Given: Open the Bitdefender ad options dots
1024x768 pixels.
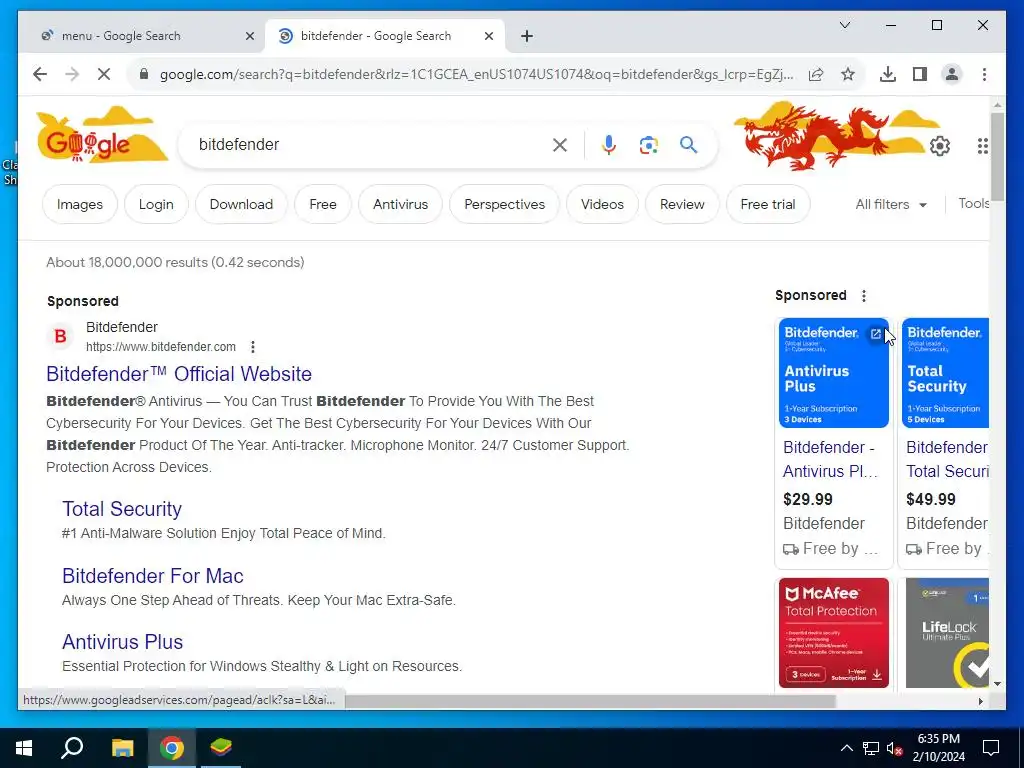Looking at the screenshot, I should tap(253, 347).
